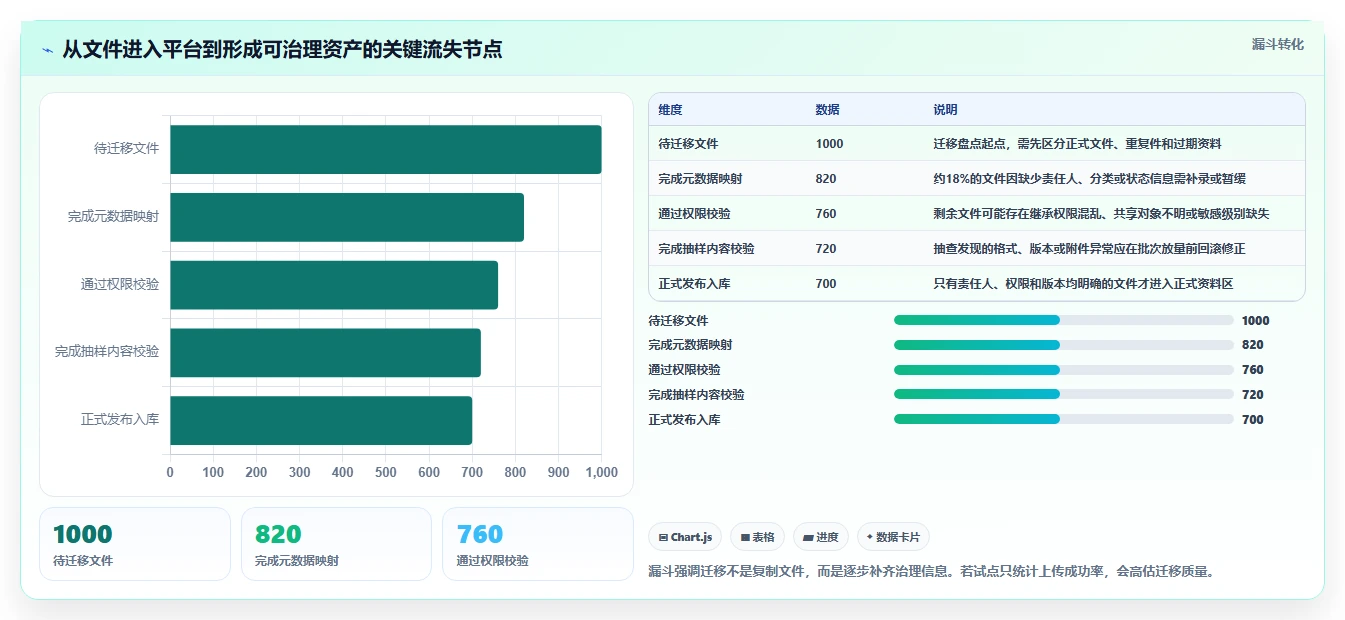The height and width of the screenshot is (620, 1345).
Task: Click table cell 待迁移文件
Action: tap(688, 144)
